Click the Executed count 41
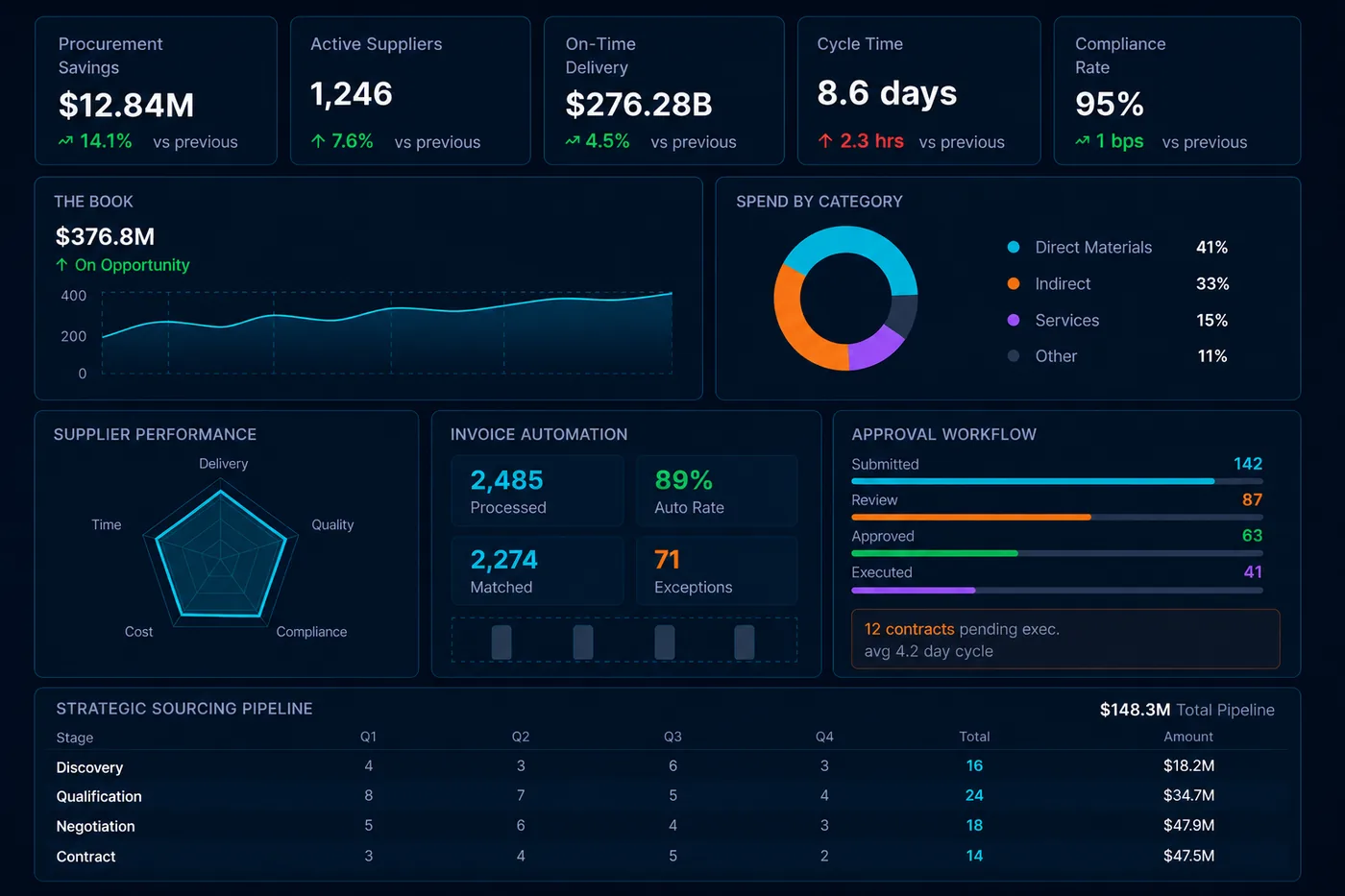Viewport: 1345px width, 896px height. tap(1253, 571)
